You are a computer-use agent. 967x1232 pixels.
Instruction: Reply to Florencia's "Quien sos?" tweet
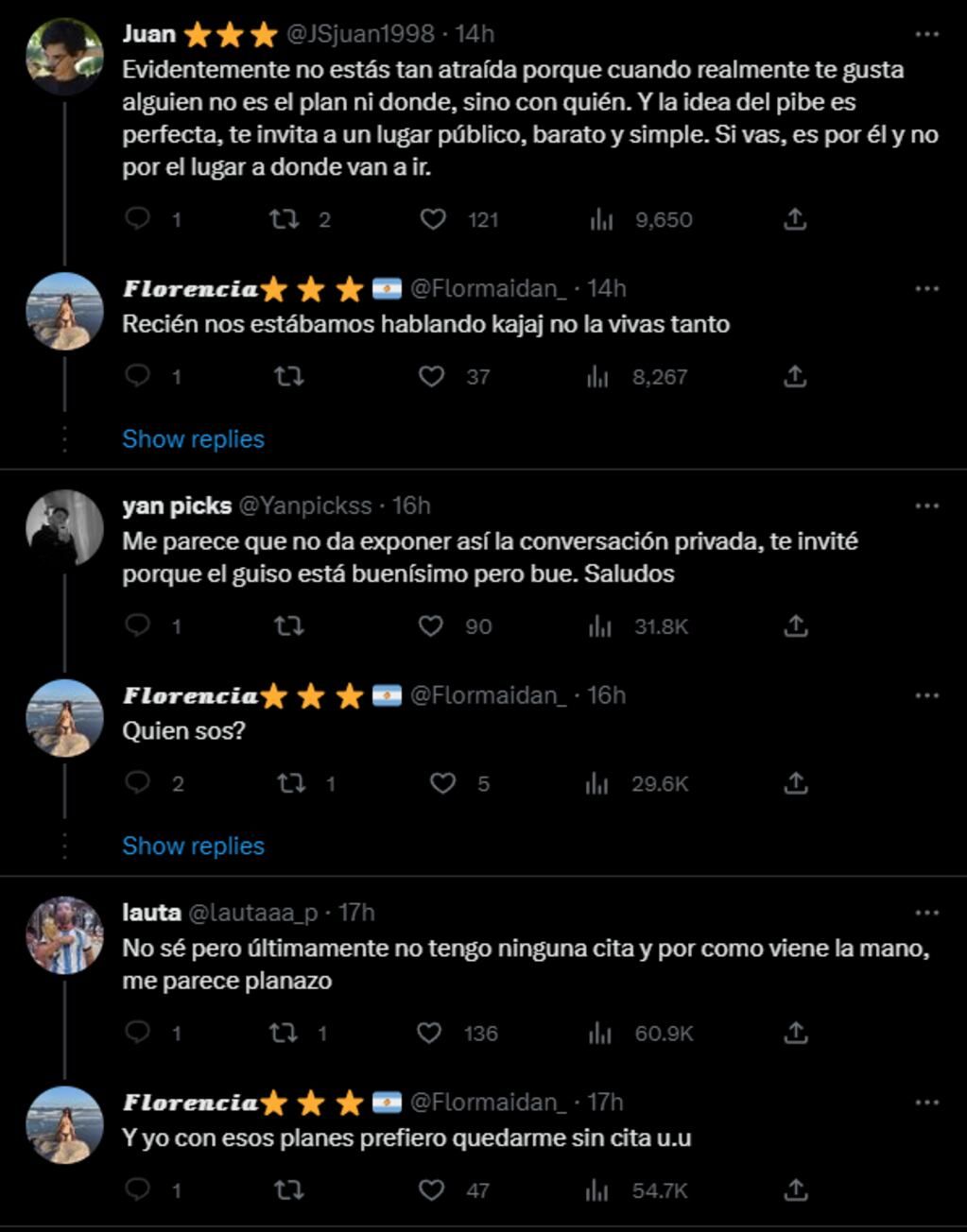point(138,782)
